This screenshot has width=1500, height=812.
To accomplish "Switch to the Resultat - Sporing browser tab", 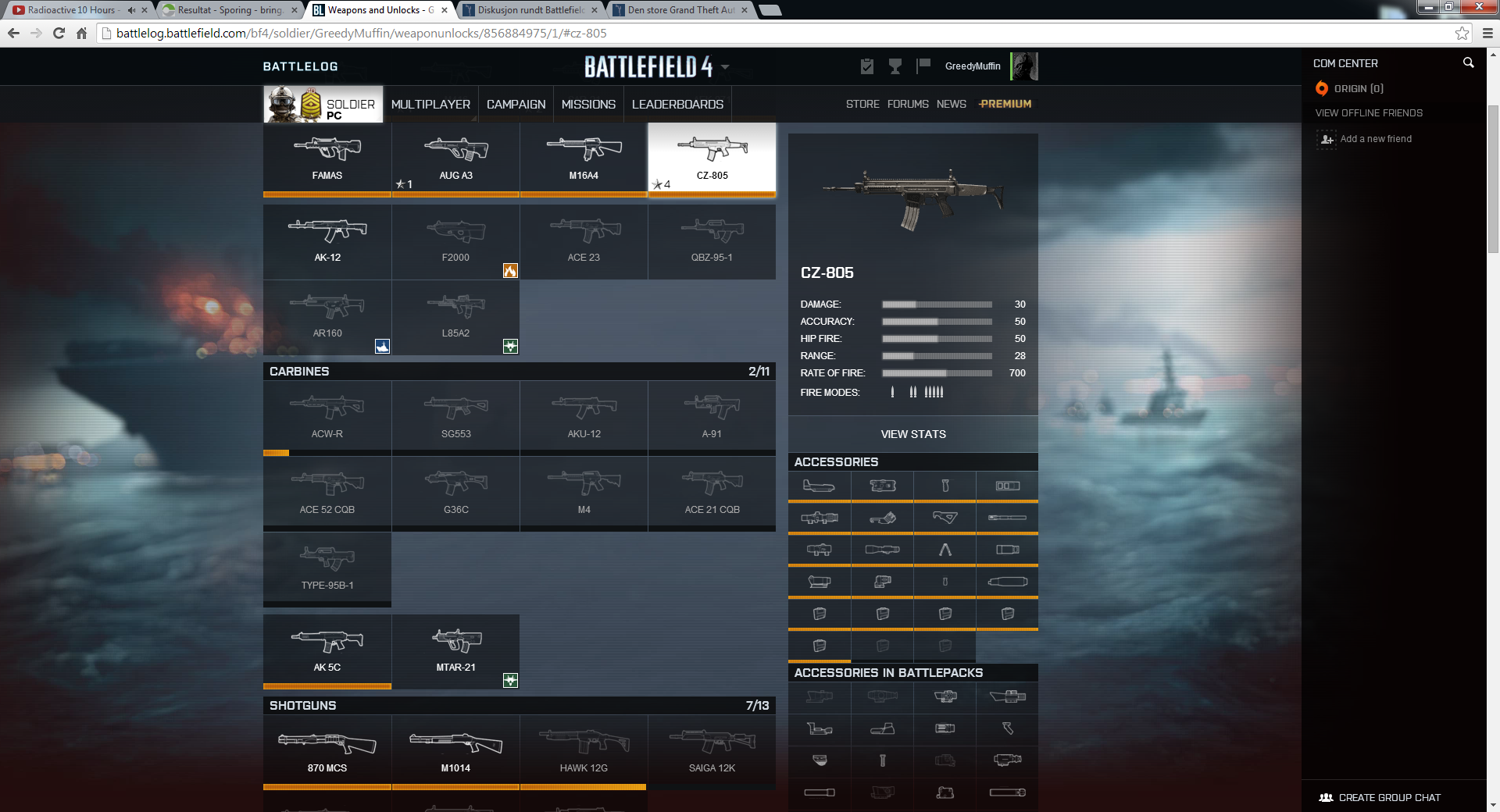I will click(228, 10).
